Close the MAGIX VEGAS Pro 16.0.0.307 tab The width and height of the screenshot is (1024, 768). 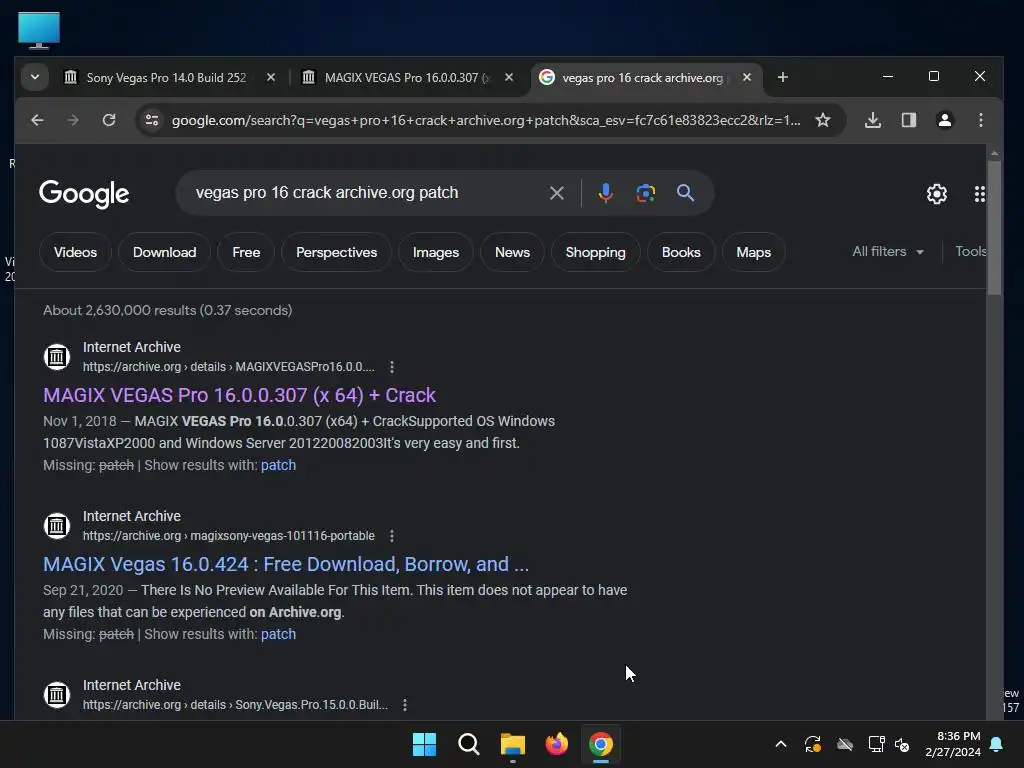(509, 78)
